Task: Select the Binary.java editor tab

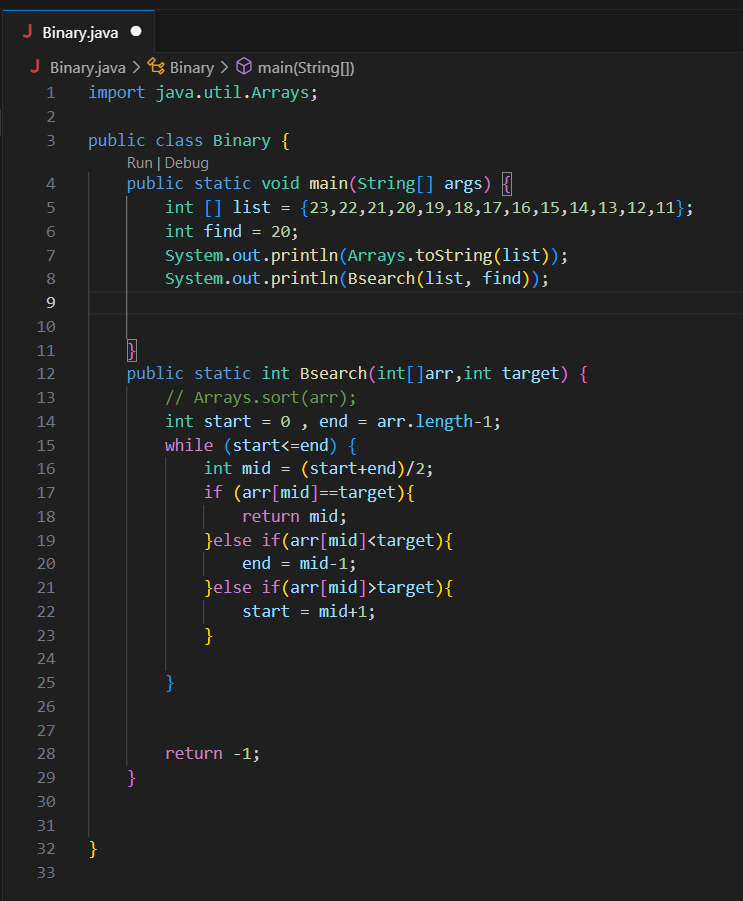Action: point(78,32)
